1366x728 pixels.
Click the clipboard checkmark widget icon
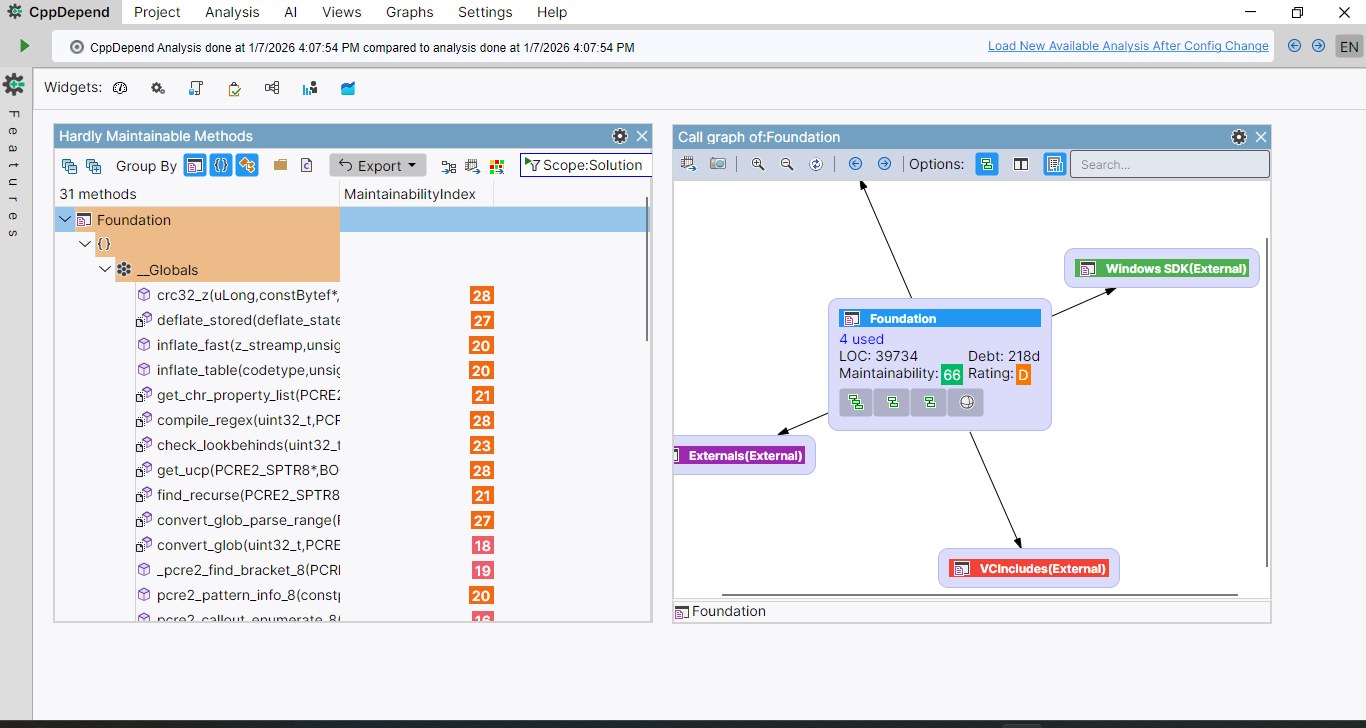click(x=234, y=88)
